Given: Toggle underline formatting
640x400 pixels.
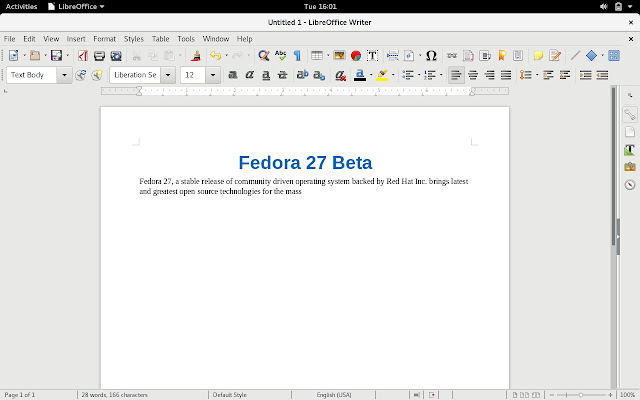Looking at the screenshot, I should [266, 75].
